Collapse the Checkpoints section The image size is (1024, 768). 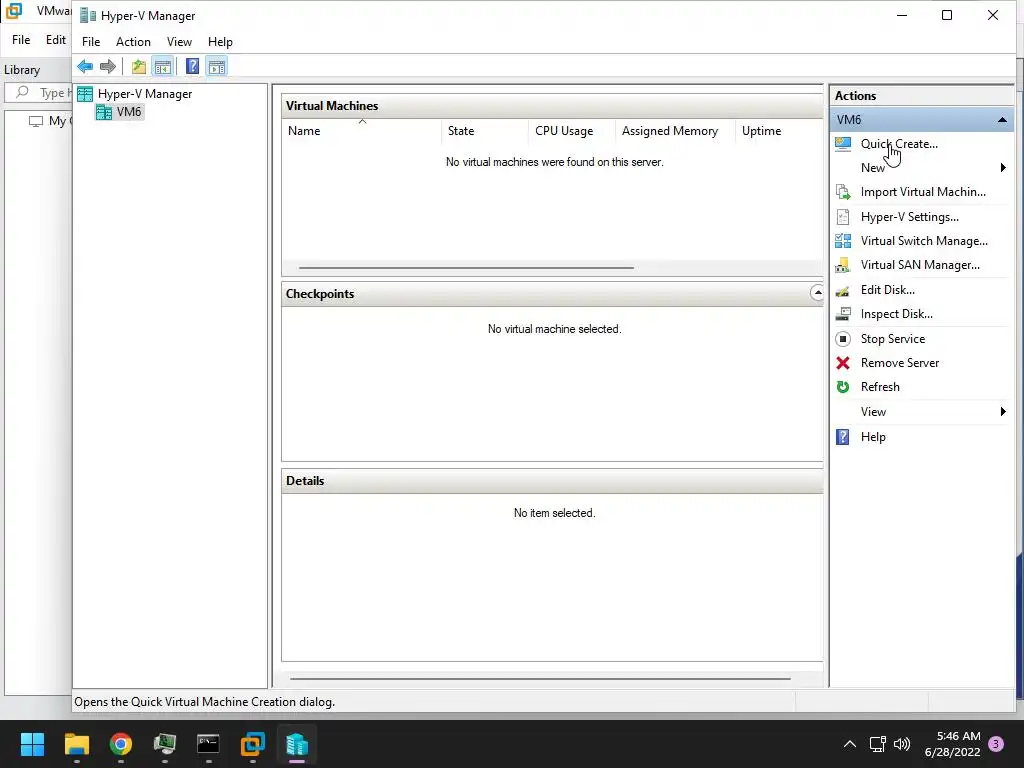pos(817,293)
